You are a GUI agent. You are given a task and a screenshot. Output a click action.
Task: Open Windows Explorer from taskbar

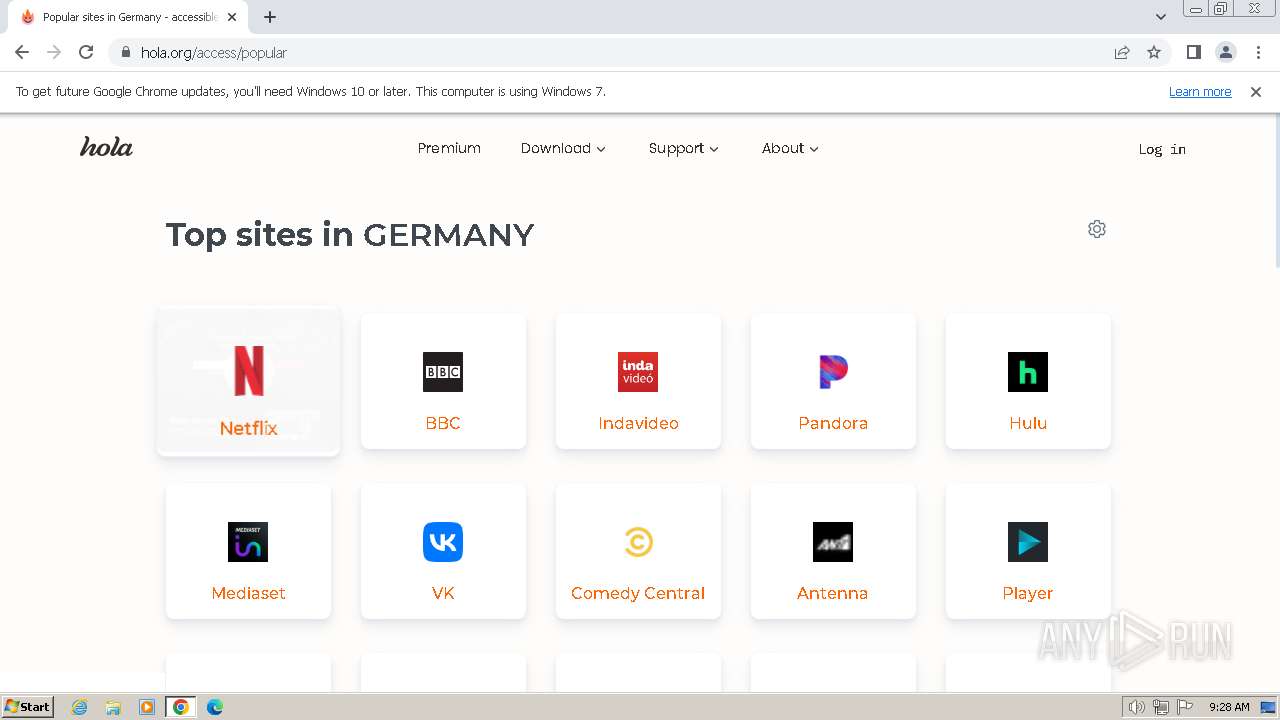click(x=113, y=707)
